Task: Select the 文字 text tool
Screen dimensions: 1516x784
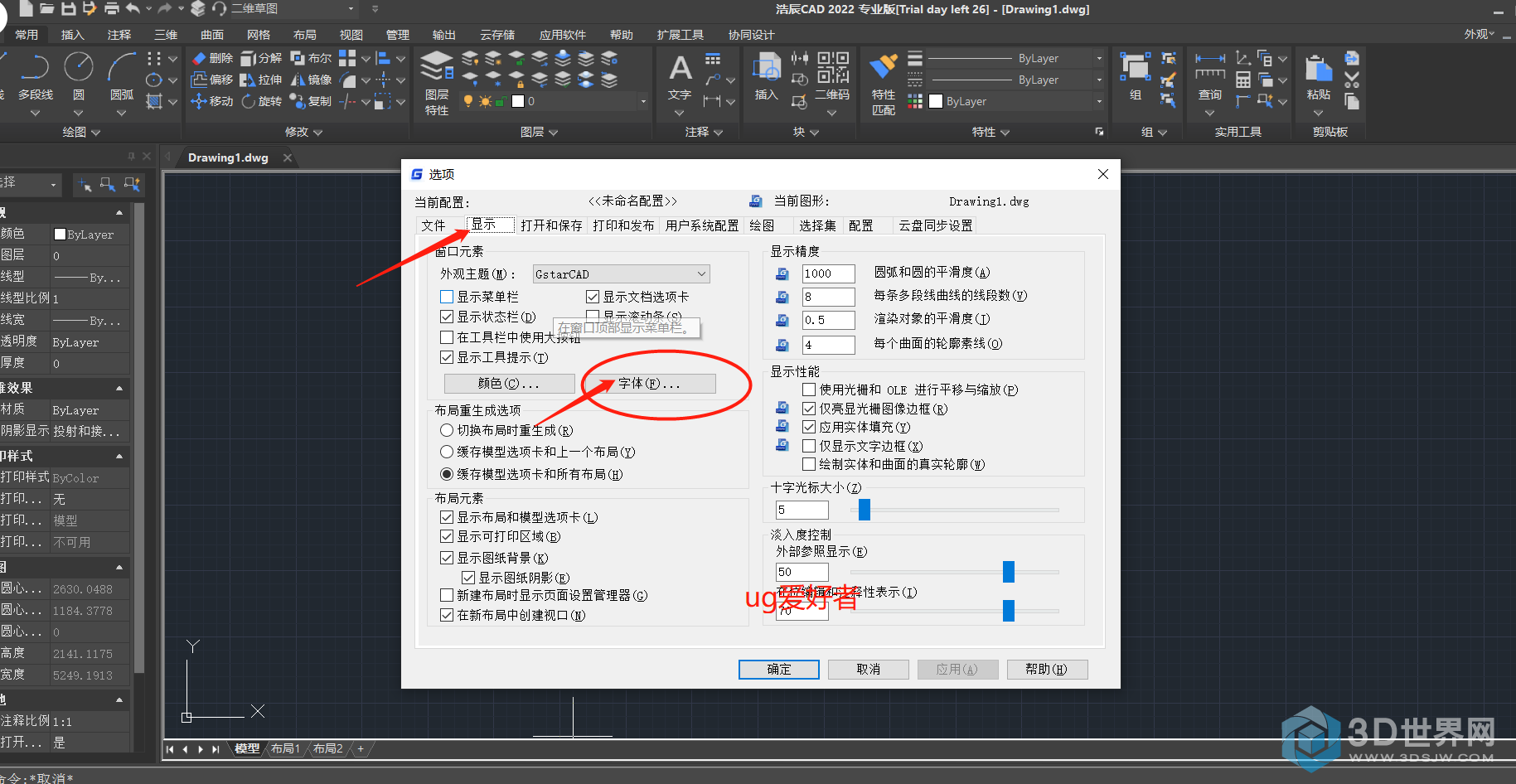Action: pos(680,77)
